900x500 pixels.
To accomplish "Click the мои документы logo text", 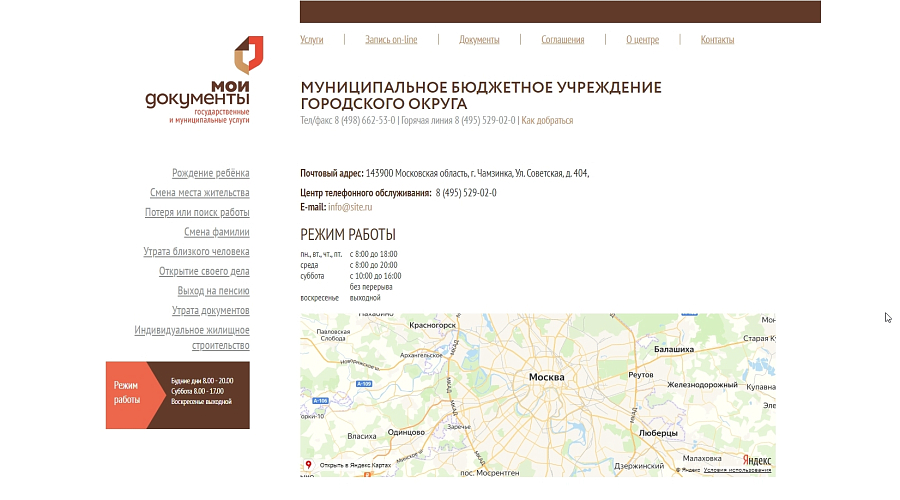I will pyautogui.click(x=197, y=95).
